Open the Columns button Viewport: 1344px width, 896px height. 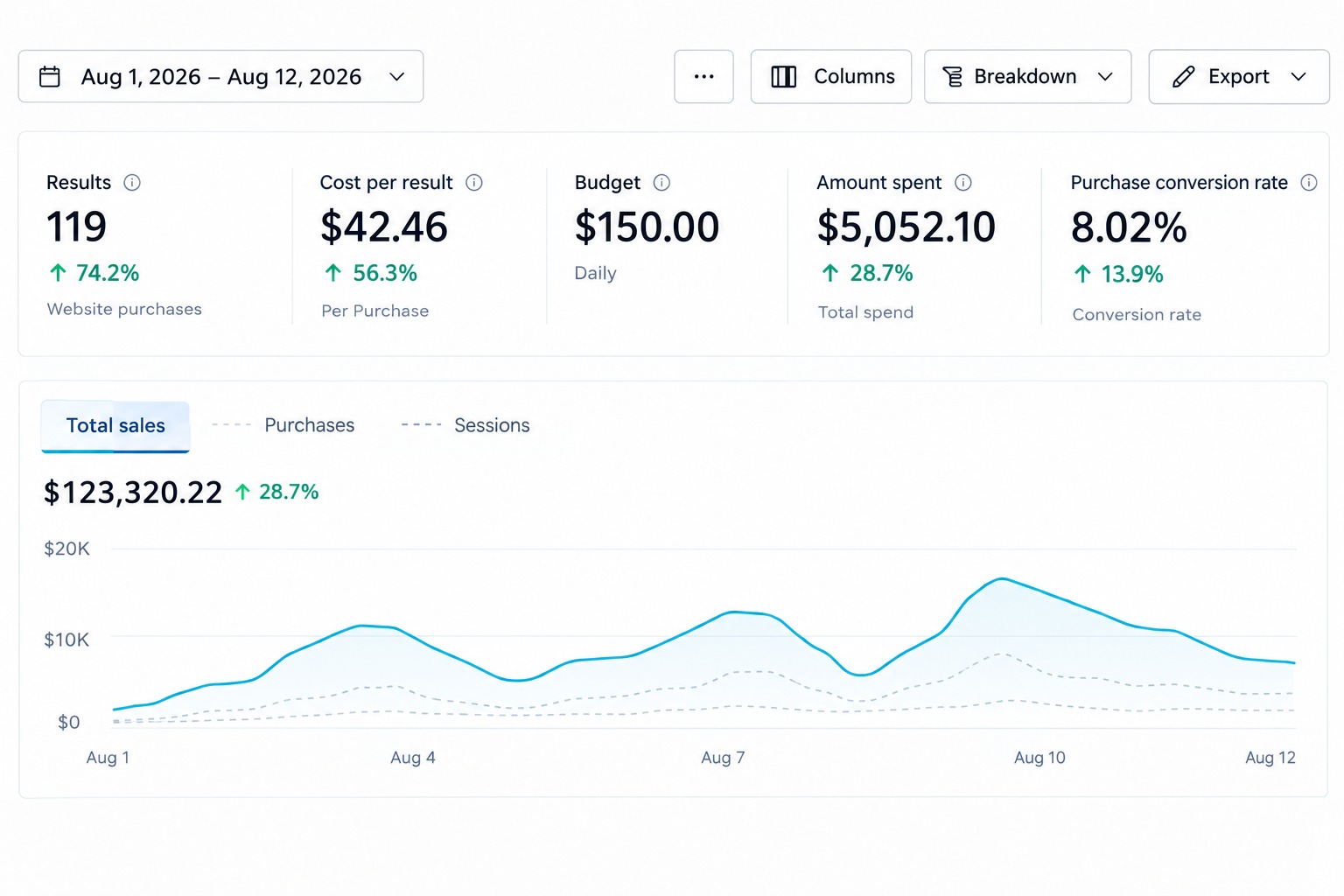(830, 77)
